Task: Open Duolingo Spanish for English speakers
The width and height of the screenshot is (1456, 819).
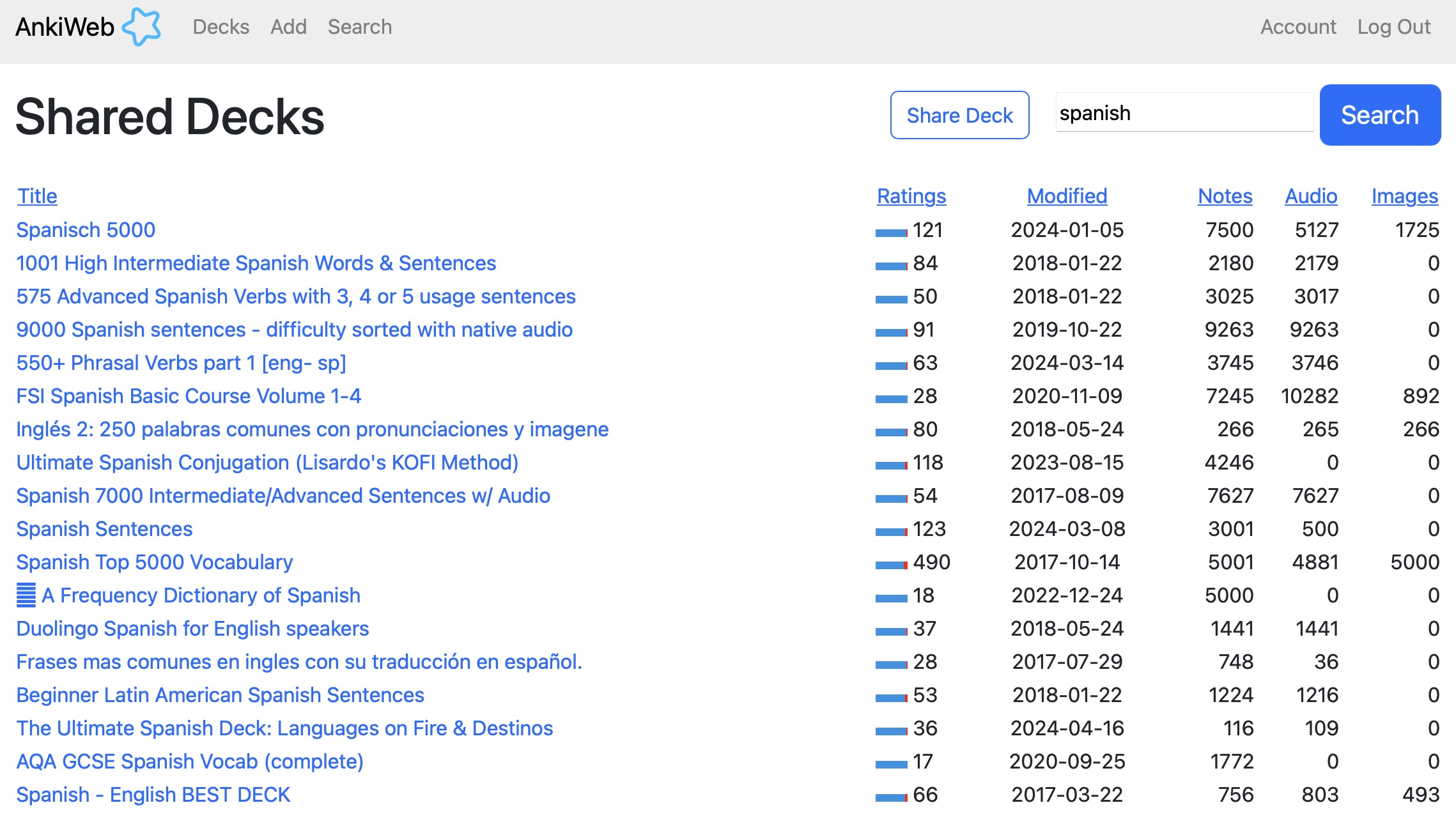Action: (x=192, y=629)
